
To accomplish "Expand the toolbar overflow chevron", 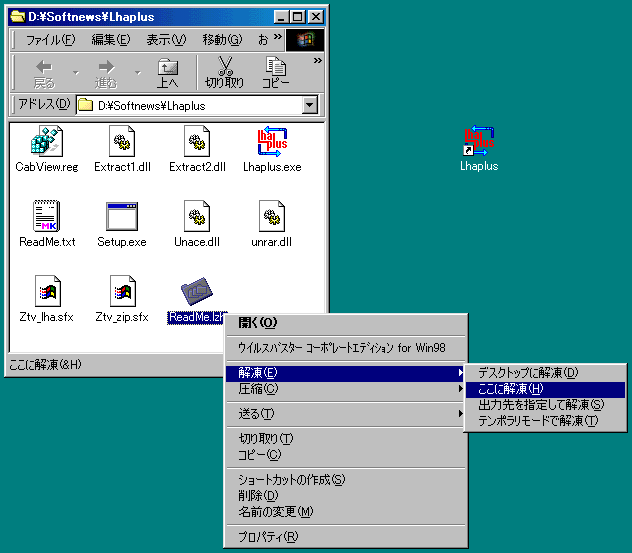I will [318, 61].
